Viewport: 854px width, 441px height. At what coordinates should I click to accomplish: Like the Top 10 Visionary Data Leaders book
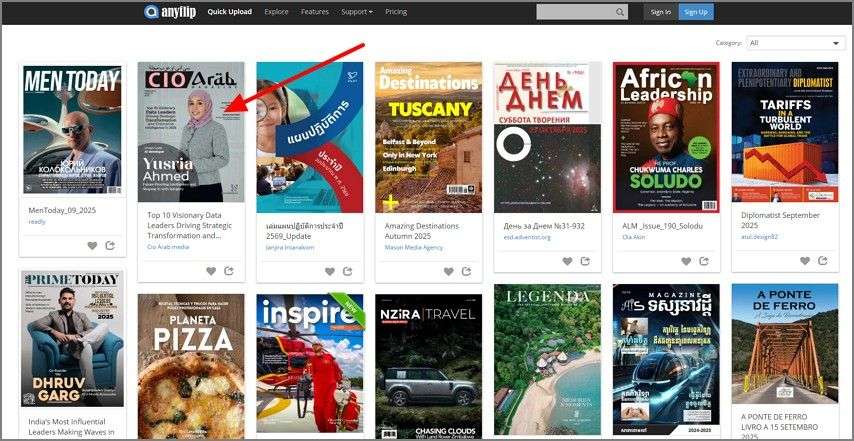(211, 271)
